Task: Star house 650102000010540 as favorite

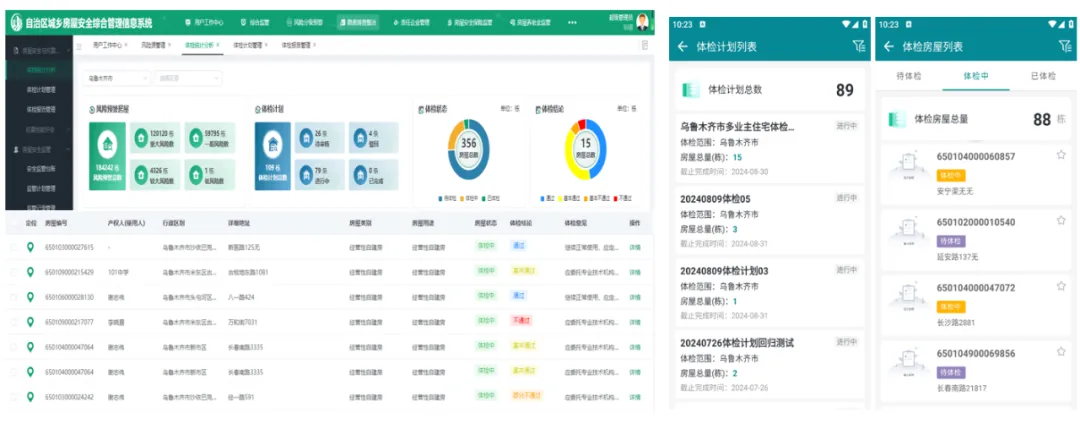Action: coord(1061,220)
